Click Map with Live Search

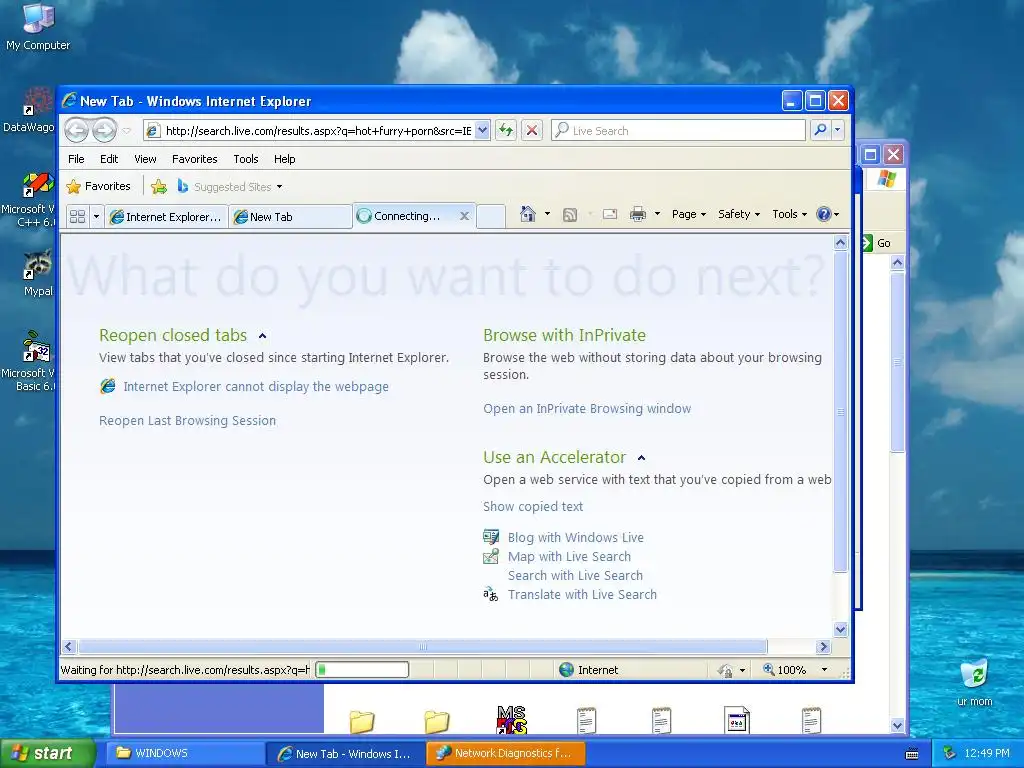[569, 556]
